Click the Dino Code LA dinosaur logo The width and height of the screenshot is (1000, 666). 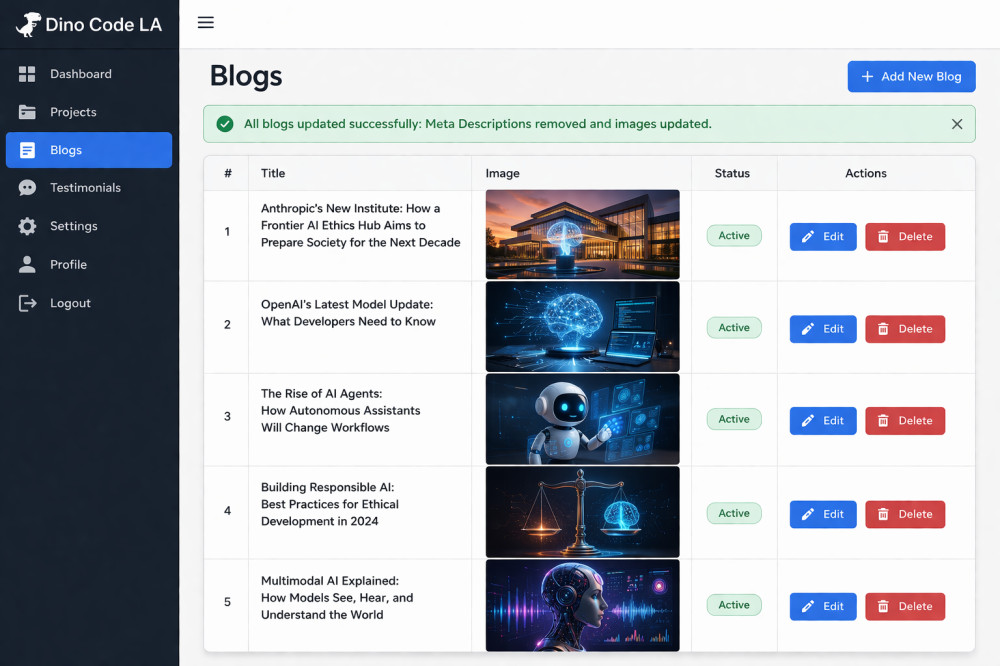click(x=28, y=25)
